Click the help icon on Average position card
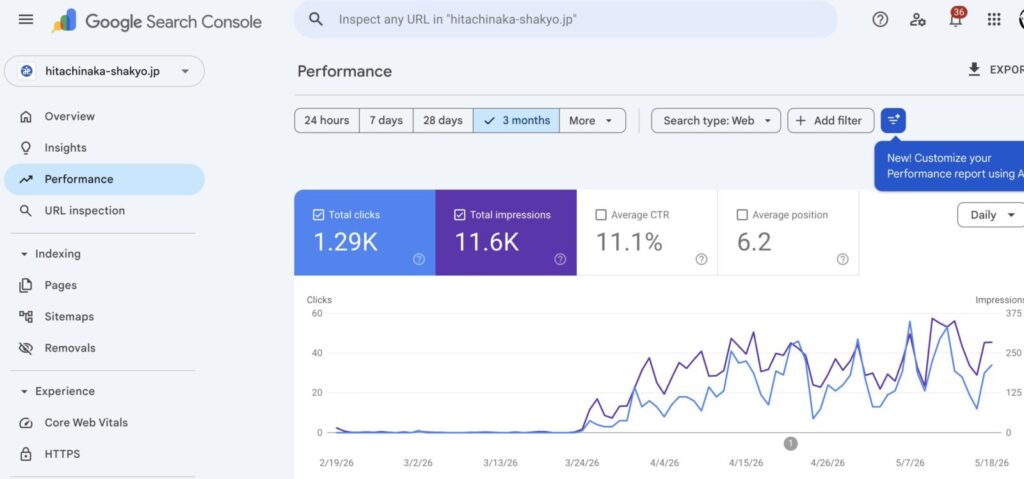 [842, 259]
